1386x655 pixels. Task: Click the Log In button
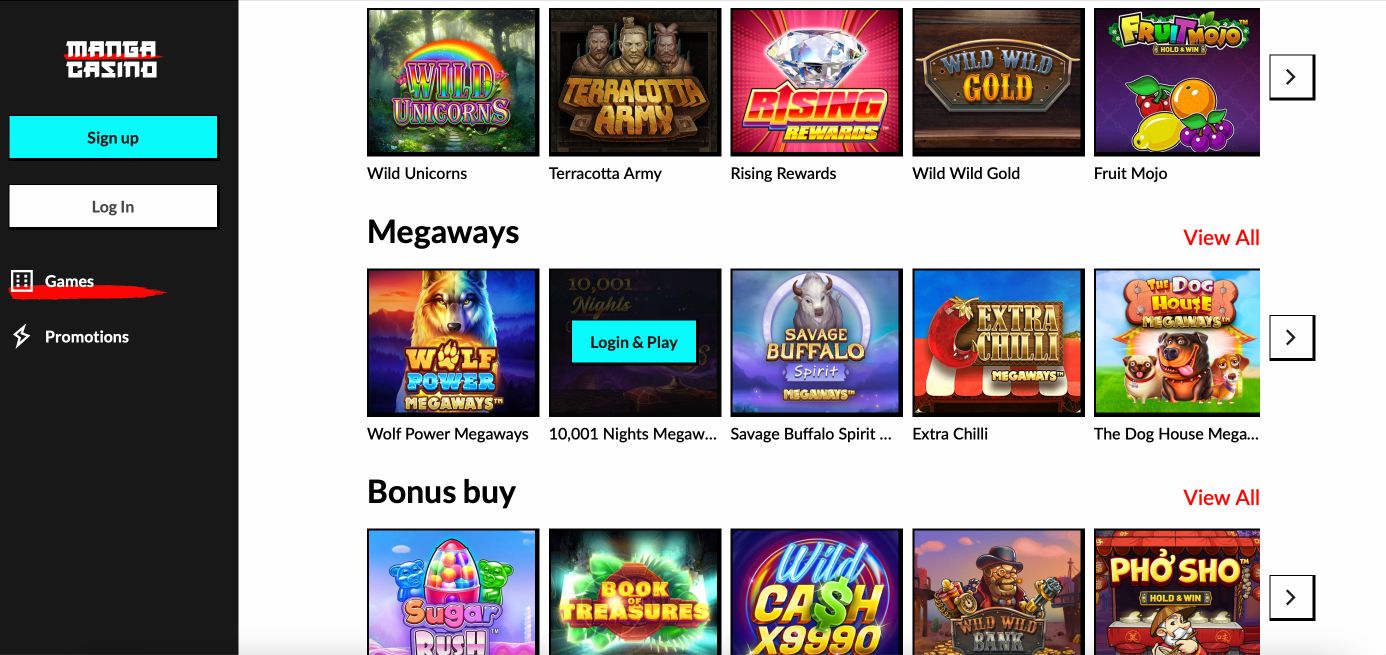click(113, 207)
